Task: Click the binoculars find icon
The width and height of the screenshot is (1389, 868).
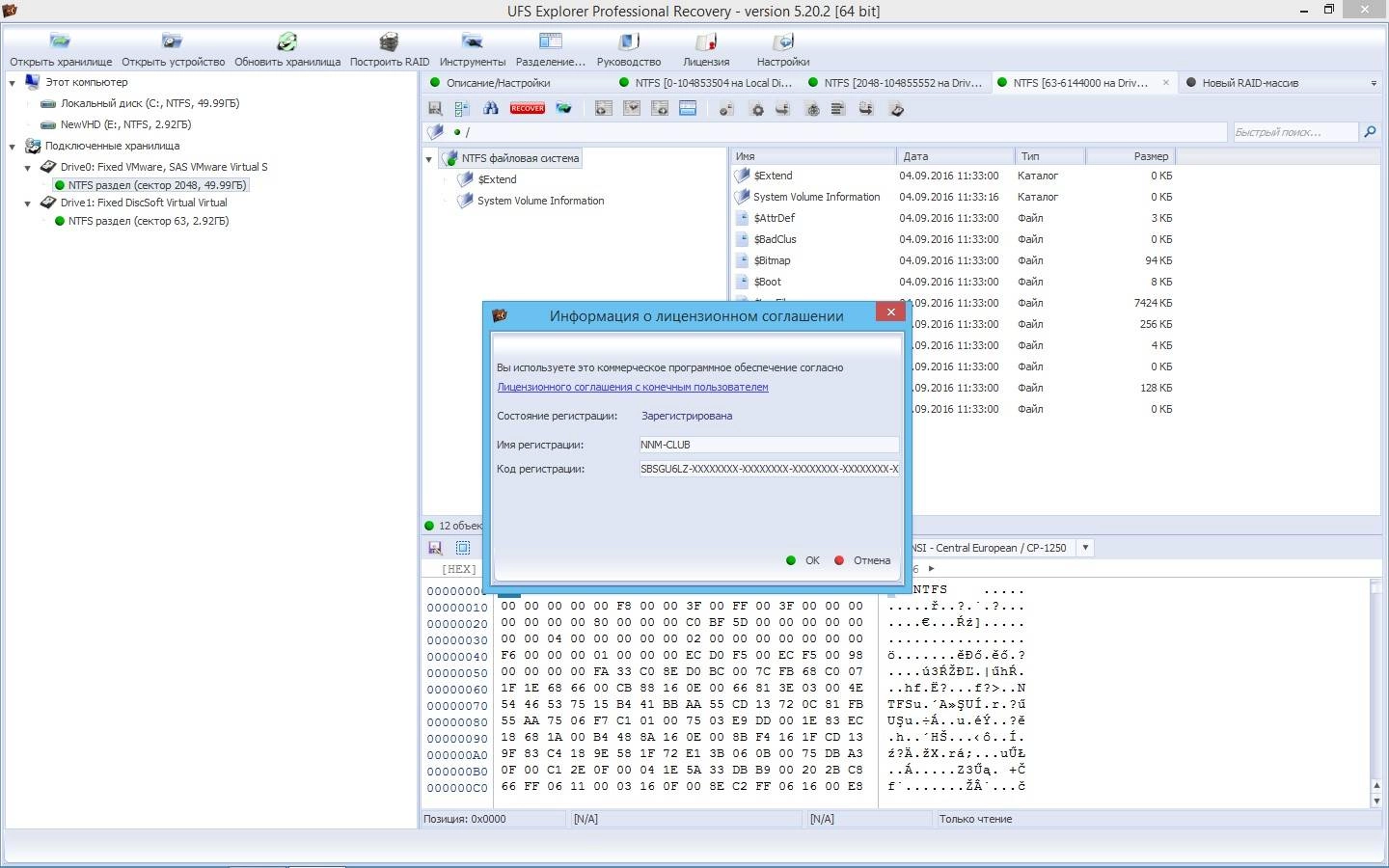Action: click(x=491, y=109)
